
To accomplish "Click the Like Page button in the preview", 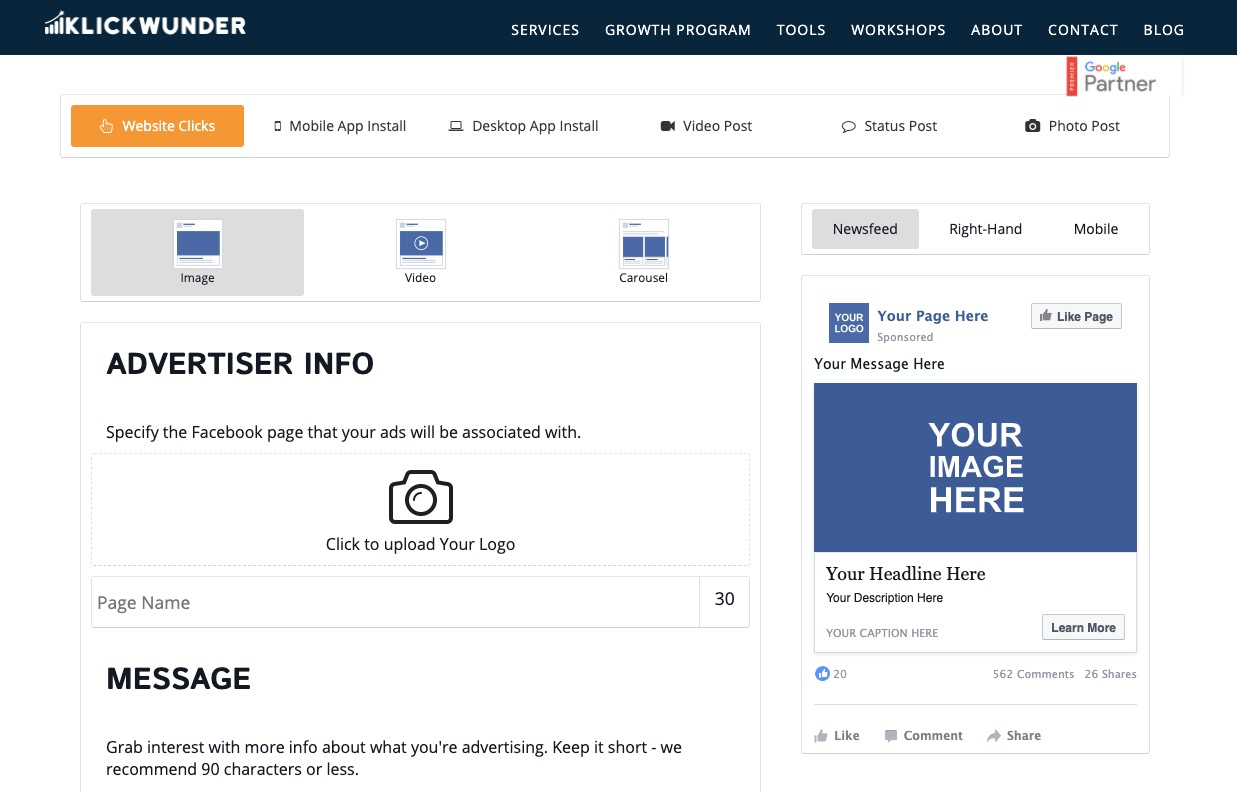I will (1076, 316).
